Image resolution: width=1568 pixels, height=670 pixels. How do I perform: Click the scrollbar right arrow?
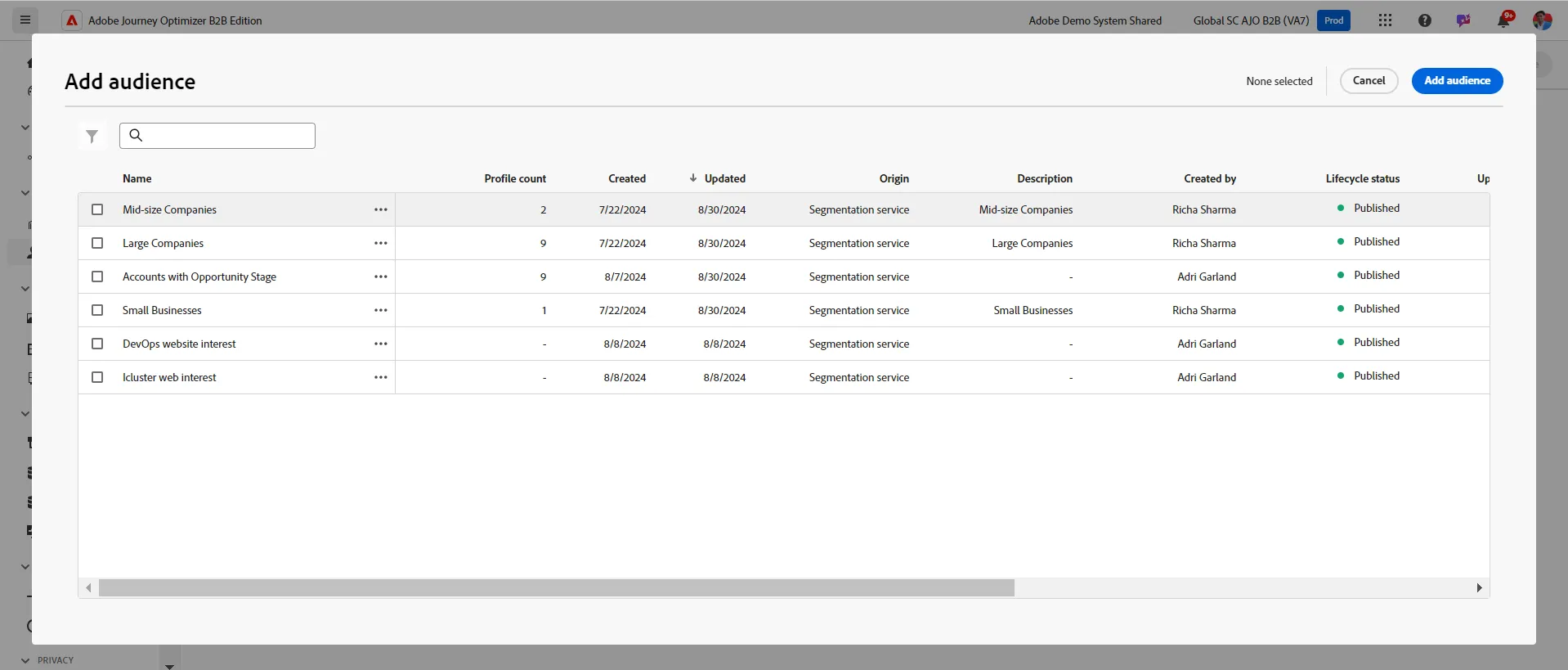click(x=1479, y=588)
